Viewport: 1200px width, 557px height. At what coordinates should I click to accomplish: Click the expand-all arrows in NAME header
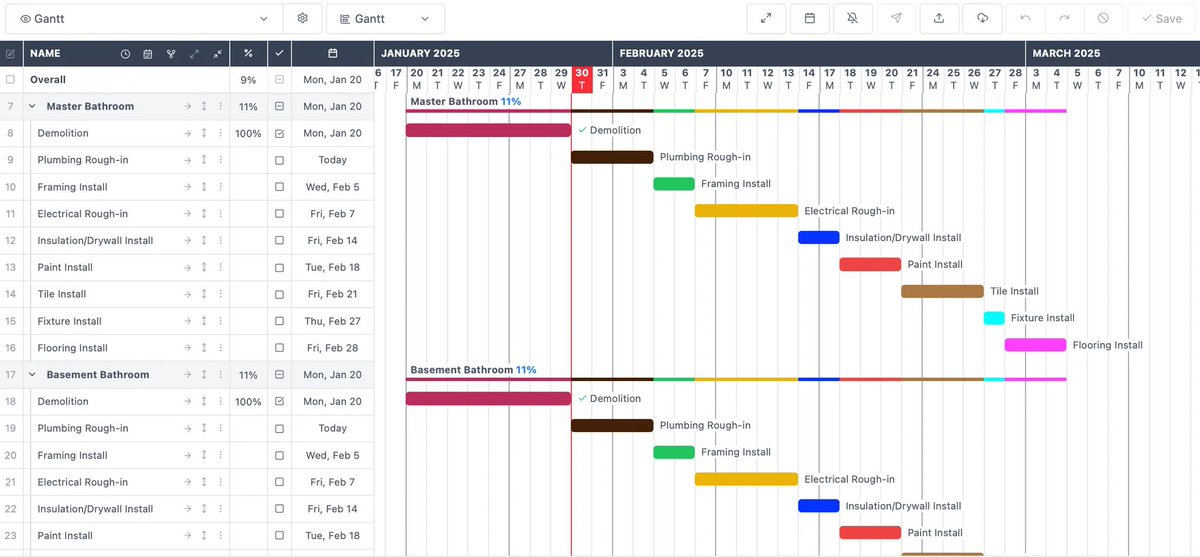(x=194, y=53)
